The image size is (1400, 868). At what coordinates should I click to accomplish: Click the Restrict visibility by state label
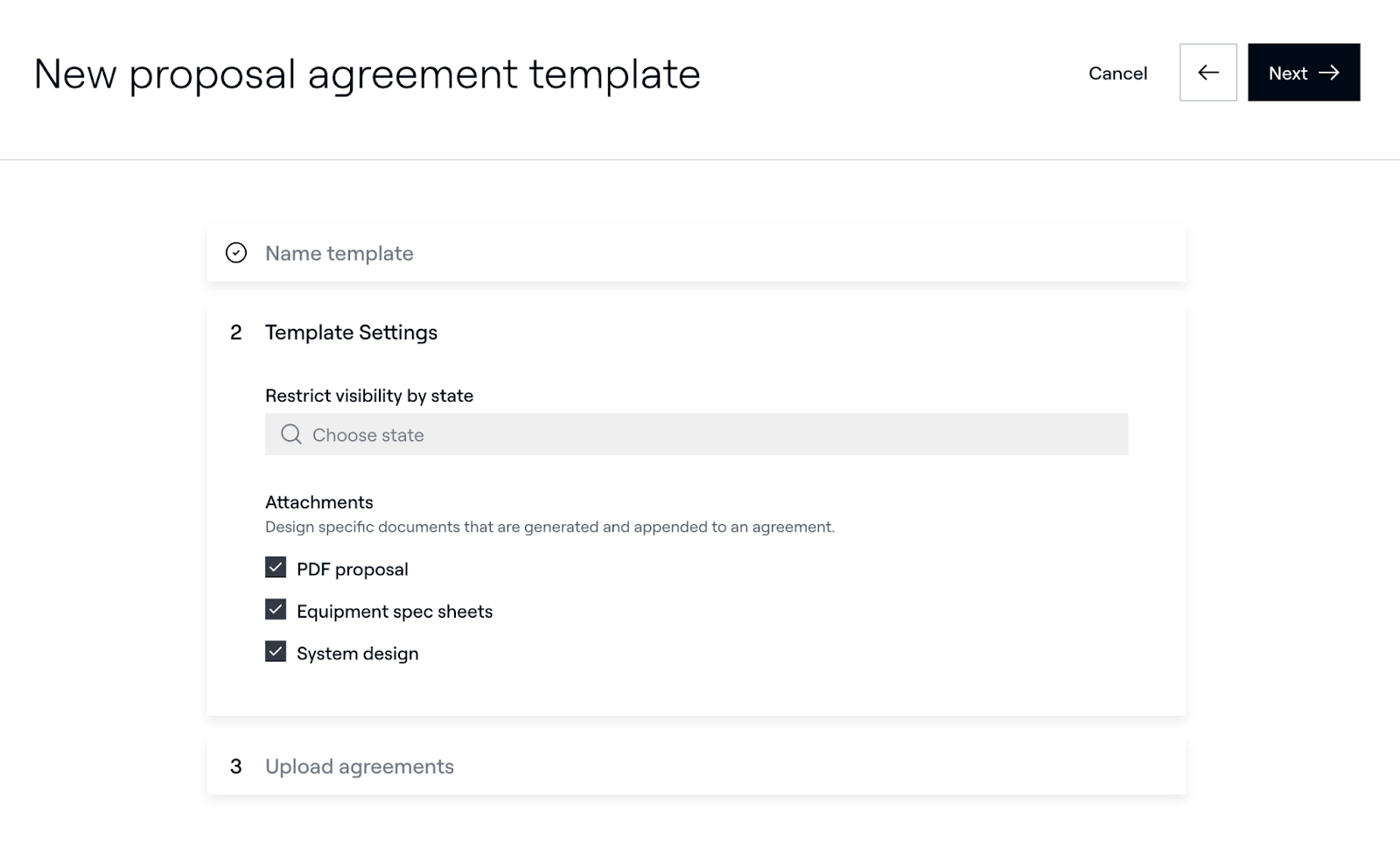click(x=369, y=395)
